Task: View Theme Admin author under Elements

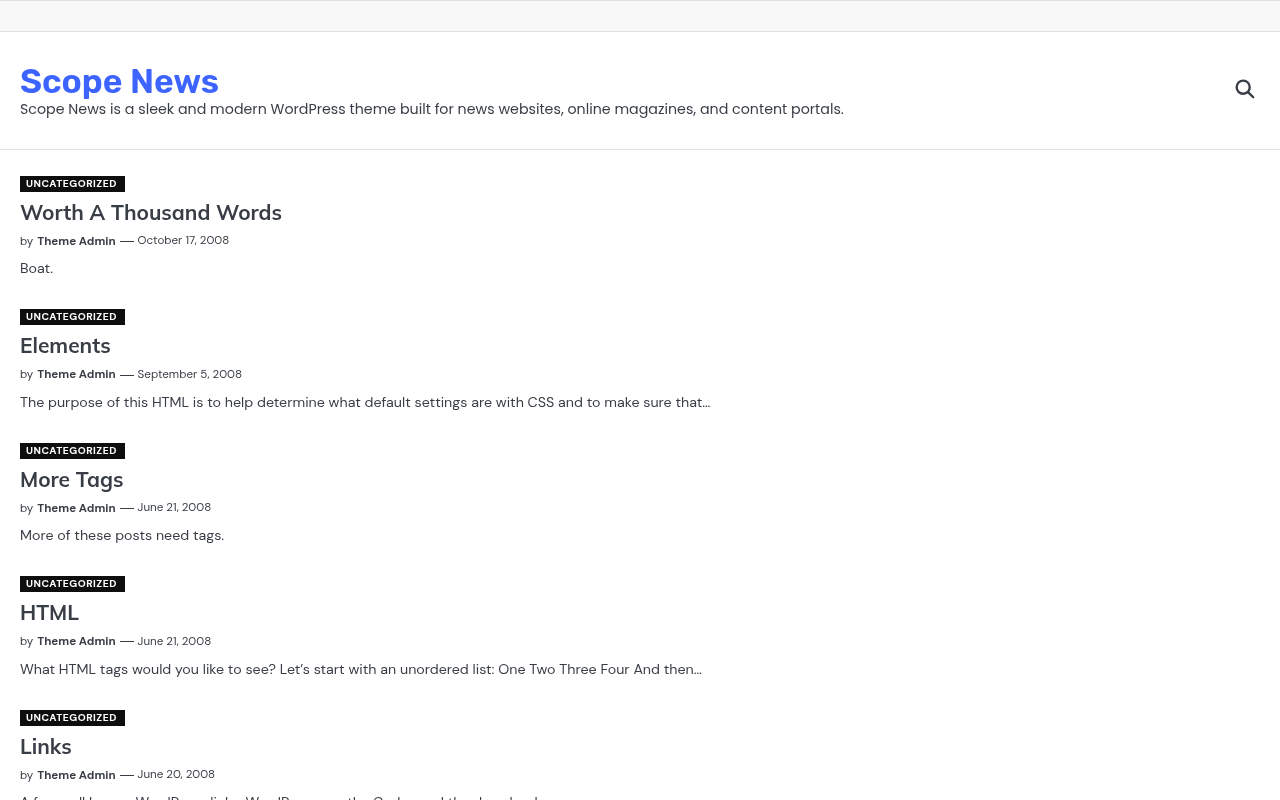Action: (76, 374)
